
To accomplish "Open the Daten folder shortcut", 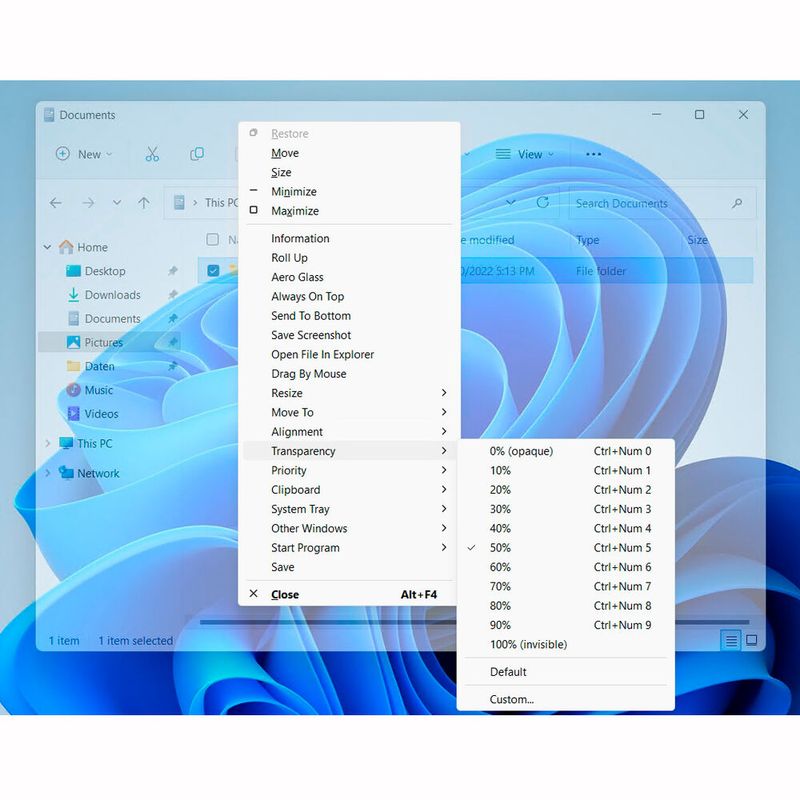I will [x=99, y=366].
